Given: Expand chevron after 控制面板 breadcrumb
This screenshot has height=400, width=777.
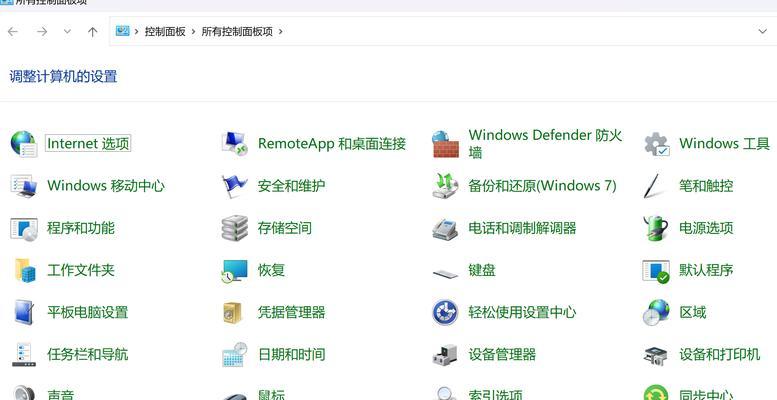Looking at the screenshot, I should coord(194,32).
